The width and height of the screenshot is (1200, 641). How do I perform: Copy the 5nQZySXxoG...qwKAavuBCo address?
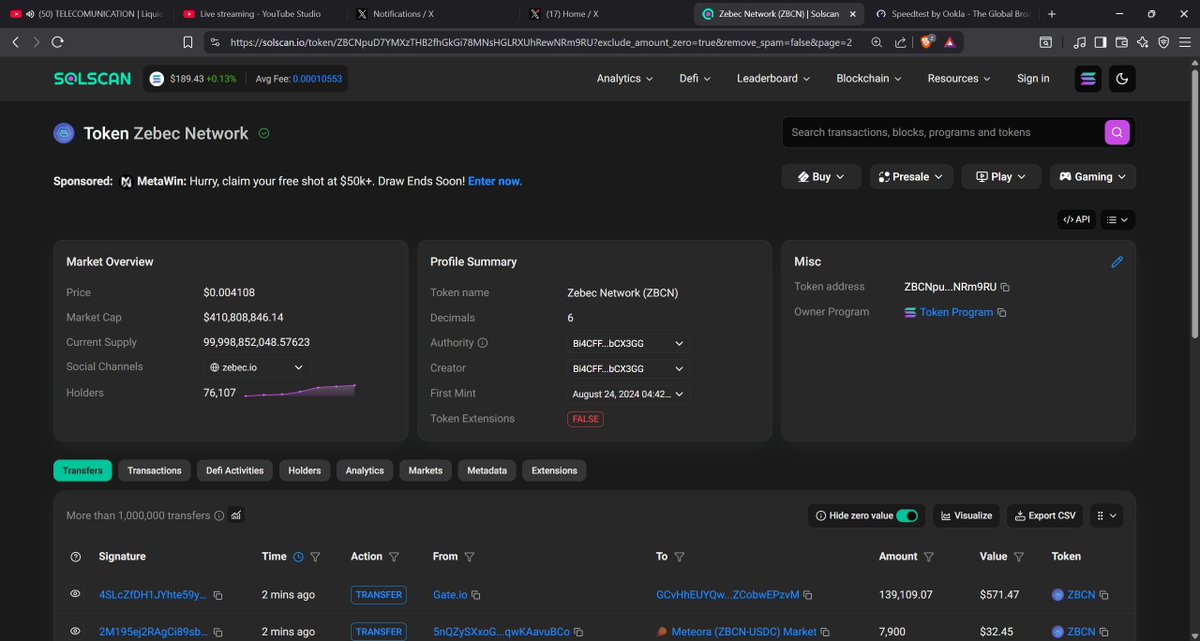[x=578, y=632]
